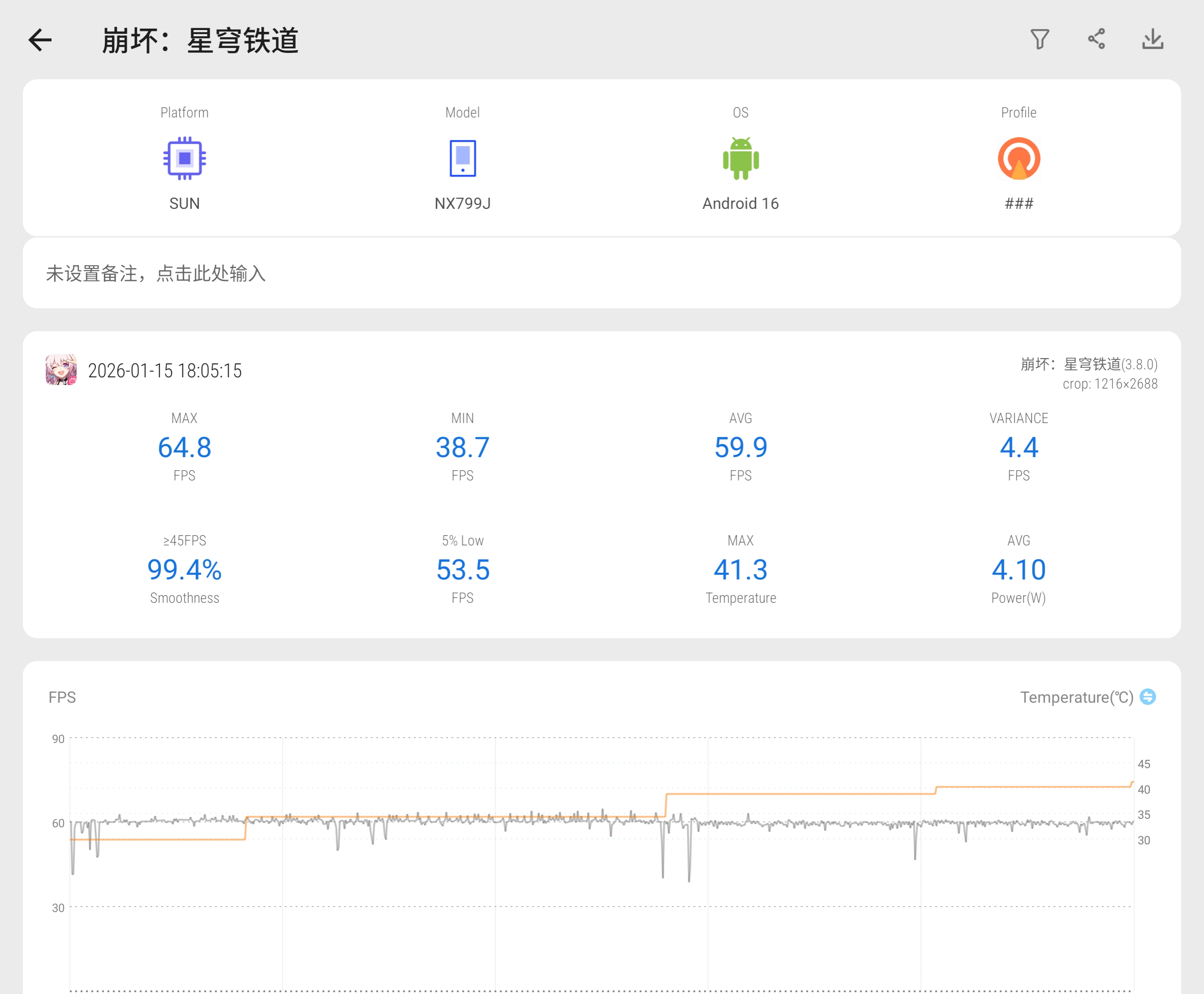Click the share icon
The height and width of the screenshot is (994, 1204).
pos(1096,39)
